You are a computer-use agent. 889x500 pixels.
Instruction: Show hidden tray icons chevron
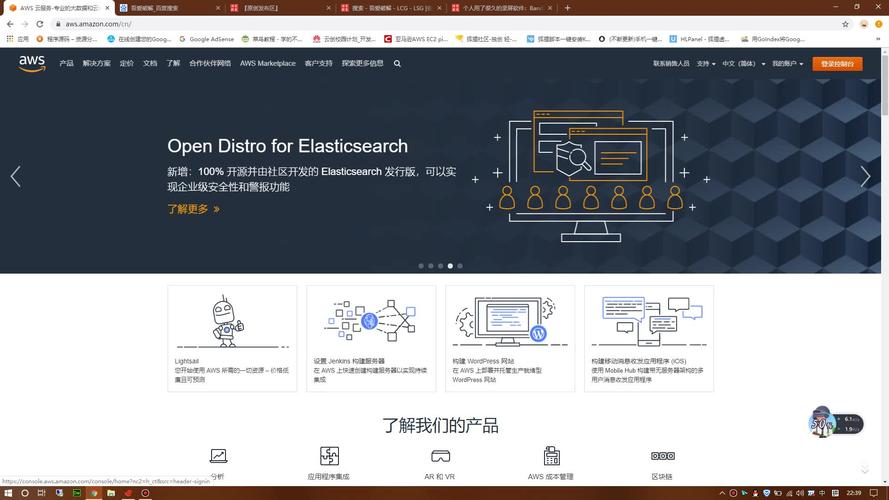click(x=722, y=493)
